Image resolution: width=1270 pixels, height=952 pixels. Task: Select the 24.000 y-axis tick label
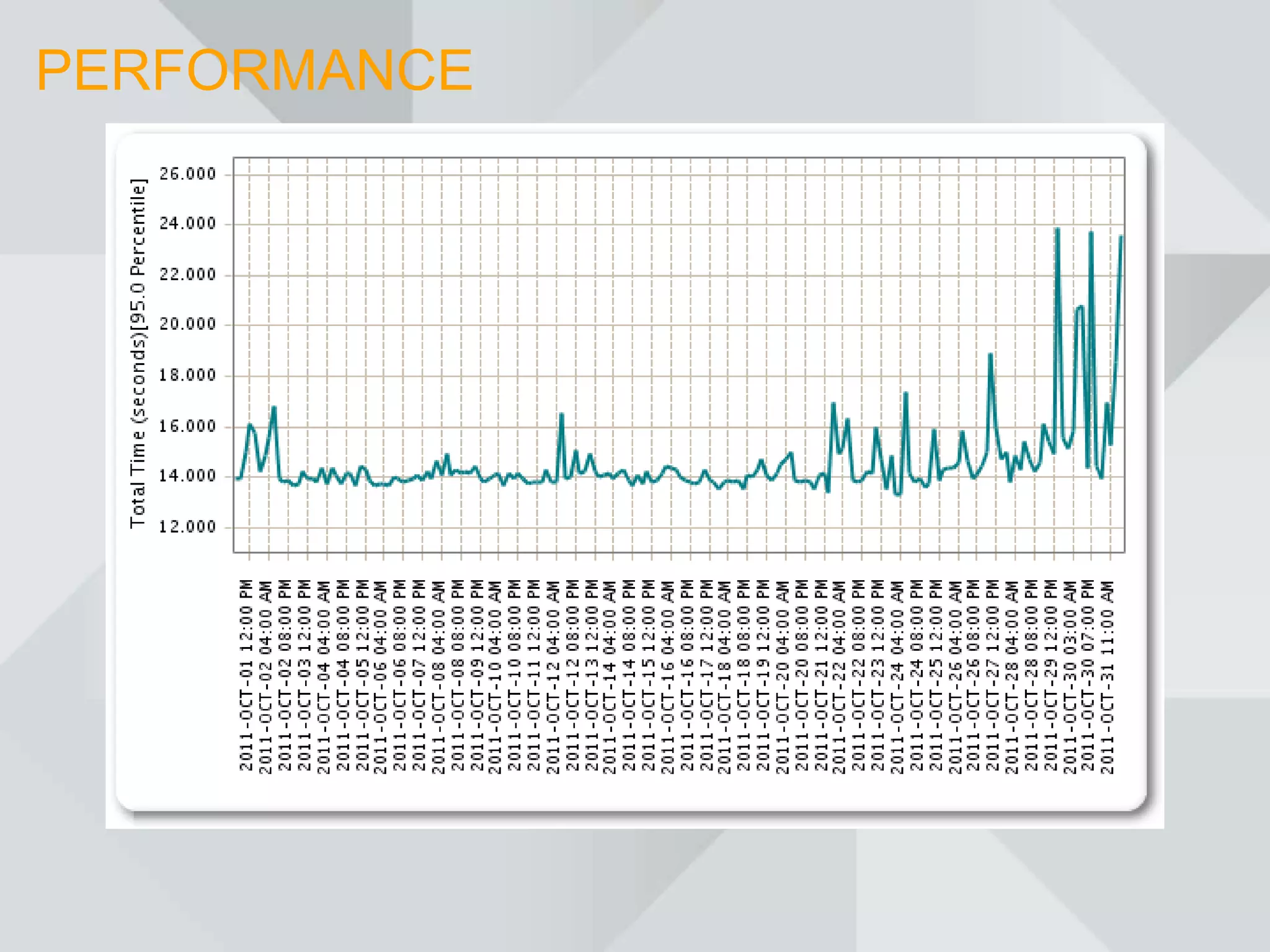click(188, 224)
